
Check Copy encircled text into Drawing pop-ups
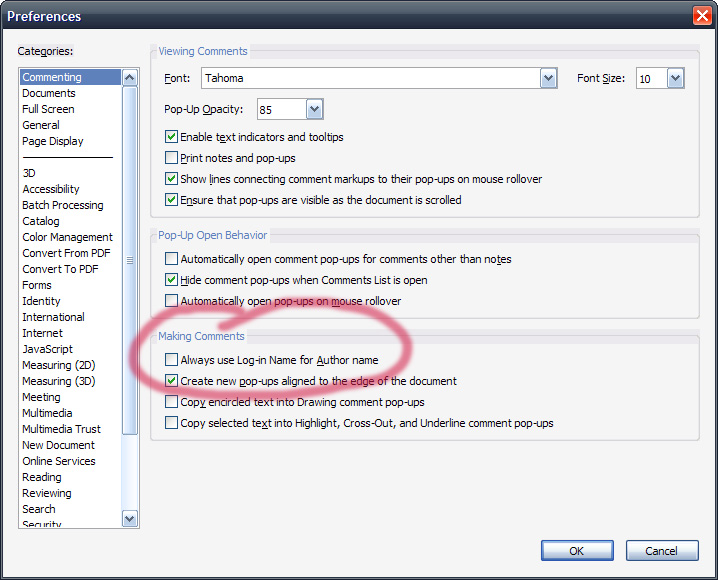pyautogui.click(x=172, y=402)
